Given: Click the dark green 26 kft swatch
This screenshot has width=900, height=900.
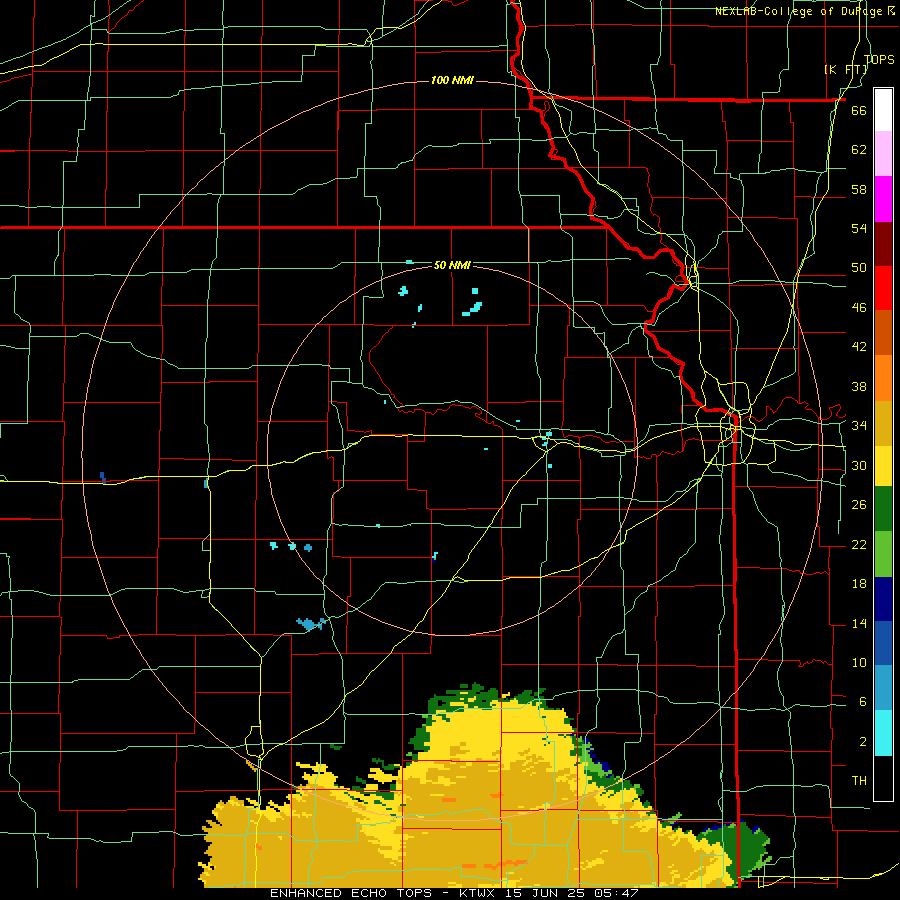Looking at the screenshot, I should tap(883, 508).
